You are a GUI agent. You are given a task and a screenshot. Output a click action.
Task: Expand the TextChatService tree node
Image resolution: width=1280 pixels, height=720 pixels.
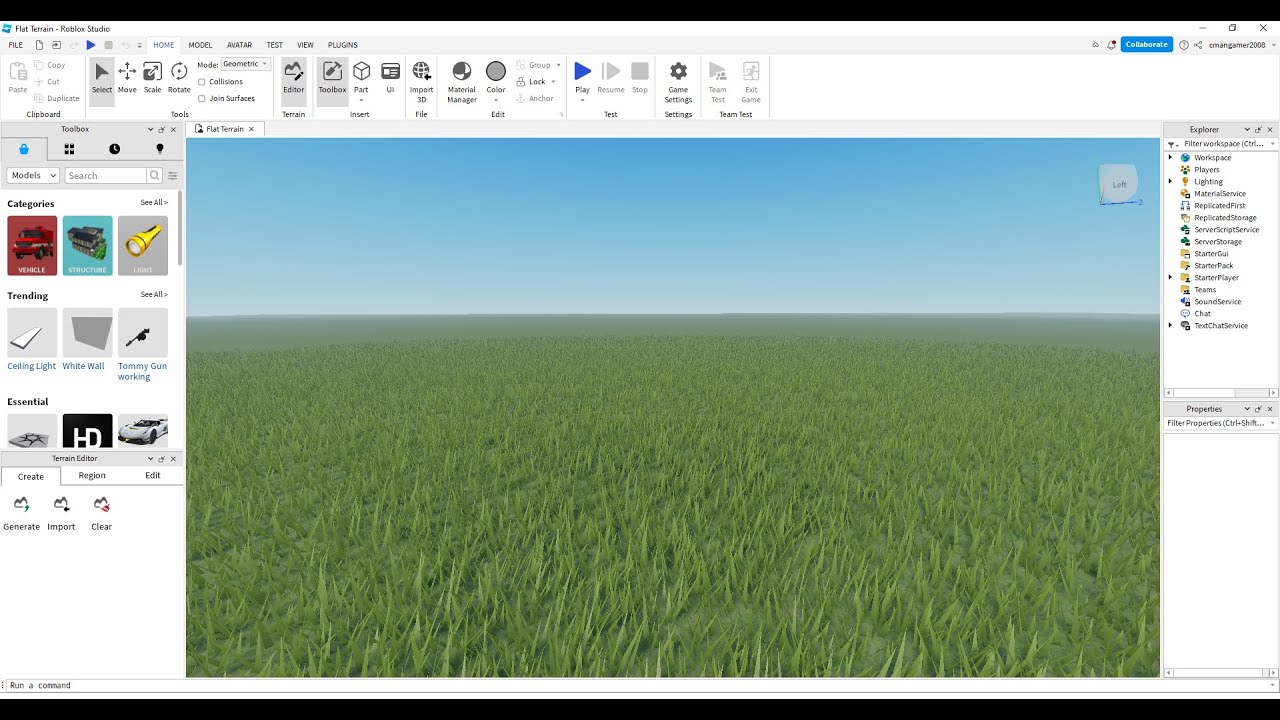pyautogui.click(x=1170, y=326)
